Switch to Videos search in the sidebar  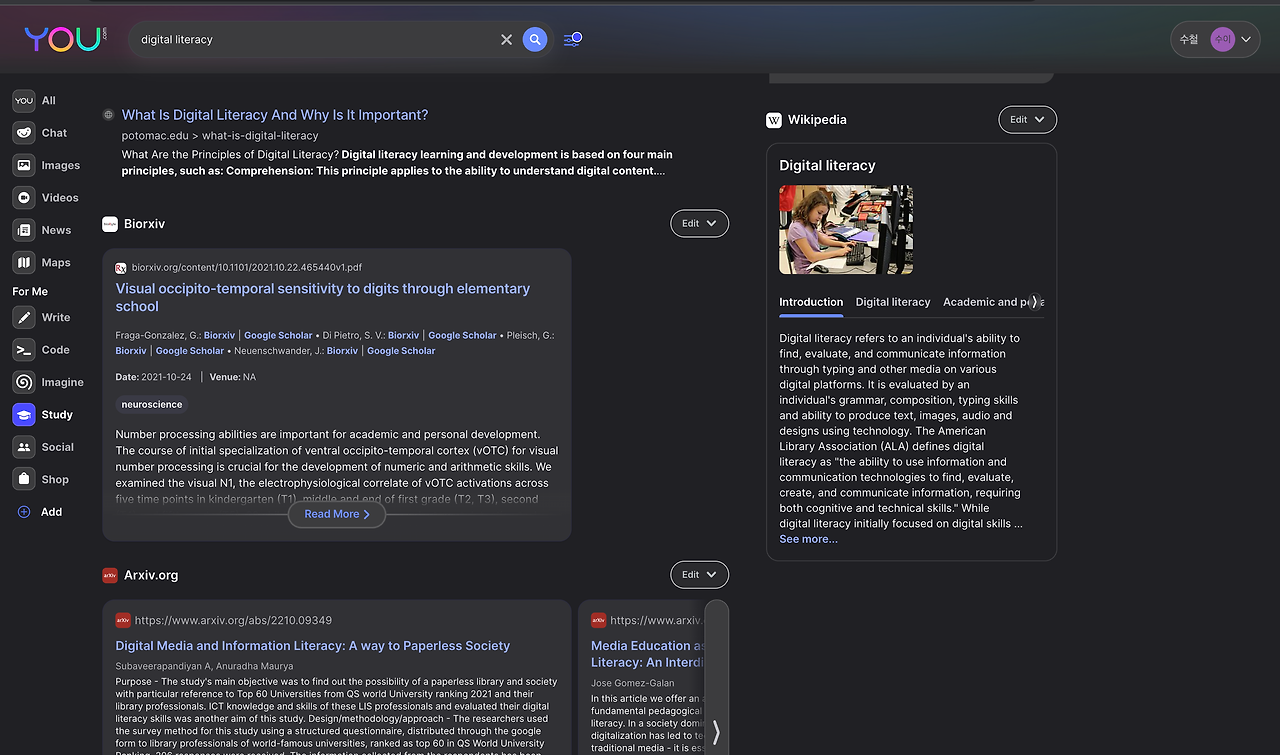point(46,198)
